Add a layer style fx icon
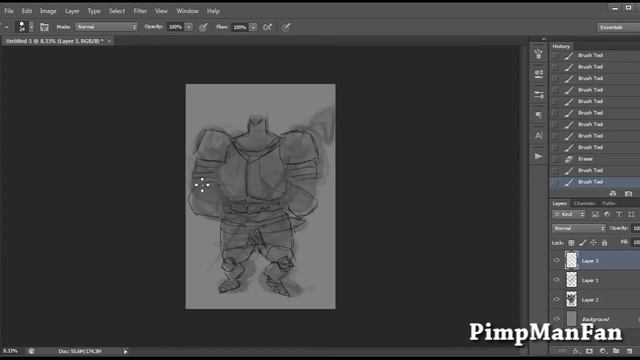Image resolution: width=640 pixels, height=360 pixels. [x=576, y=351]
